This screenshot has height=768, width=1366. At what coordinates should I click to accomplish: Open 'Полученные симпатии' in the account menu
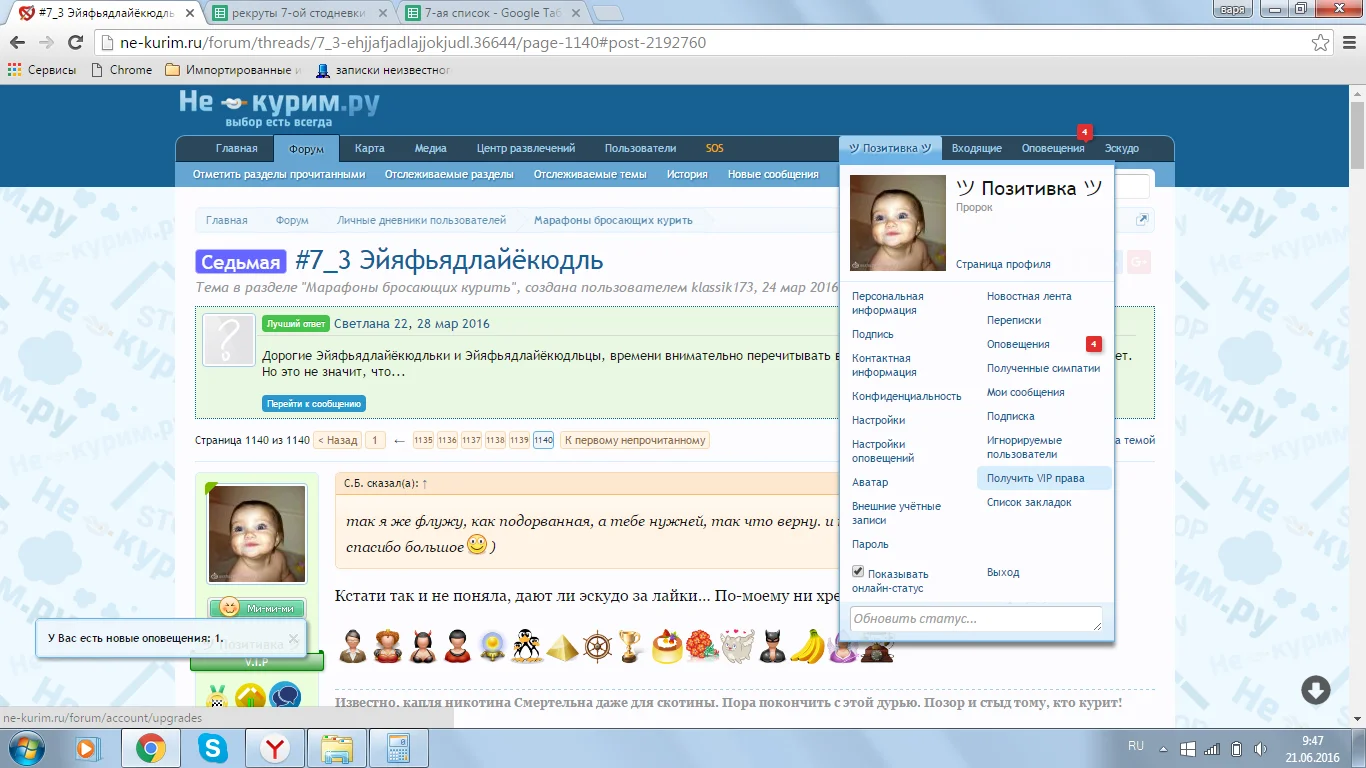click(1044, 369)
